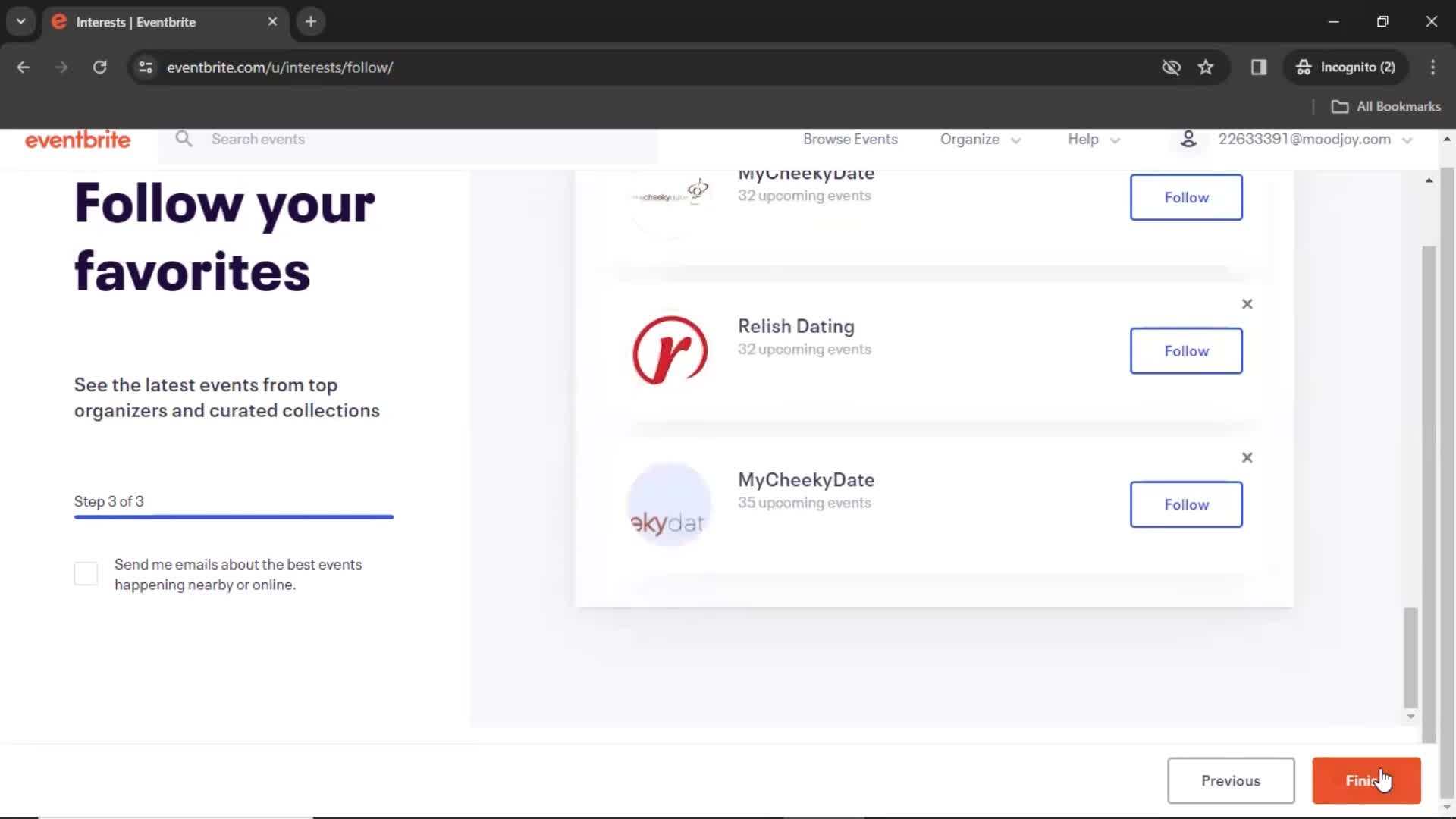
Task: Open a new browser tab
Action: pos(311,21)
